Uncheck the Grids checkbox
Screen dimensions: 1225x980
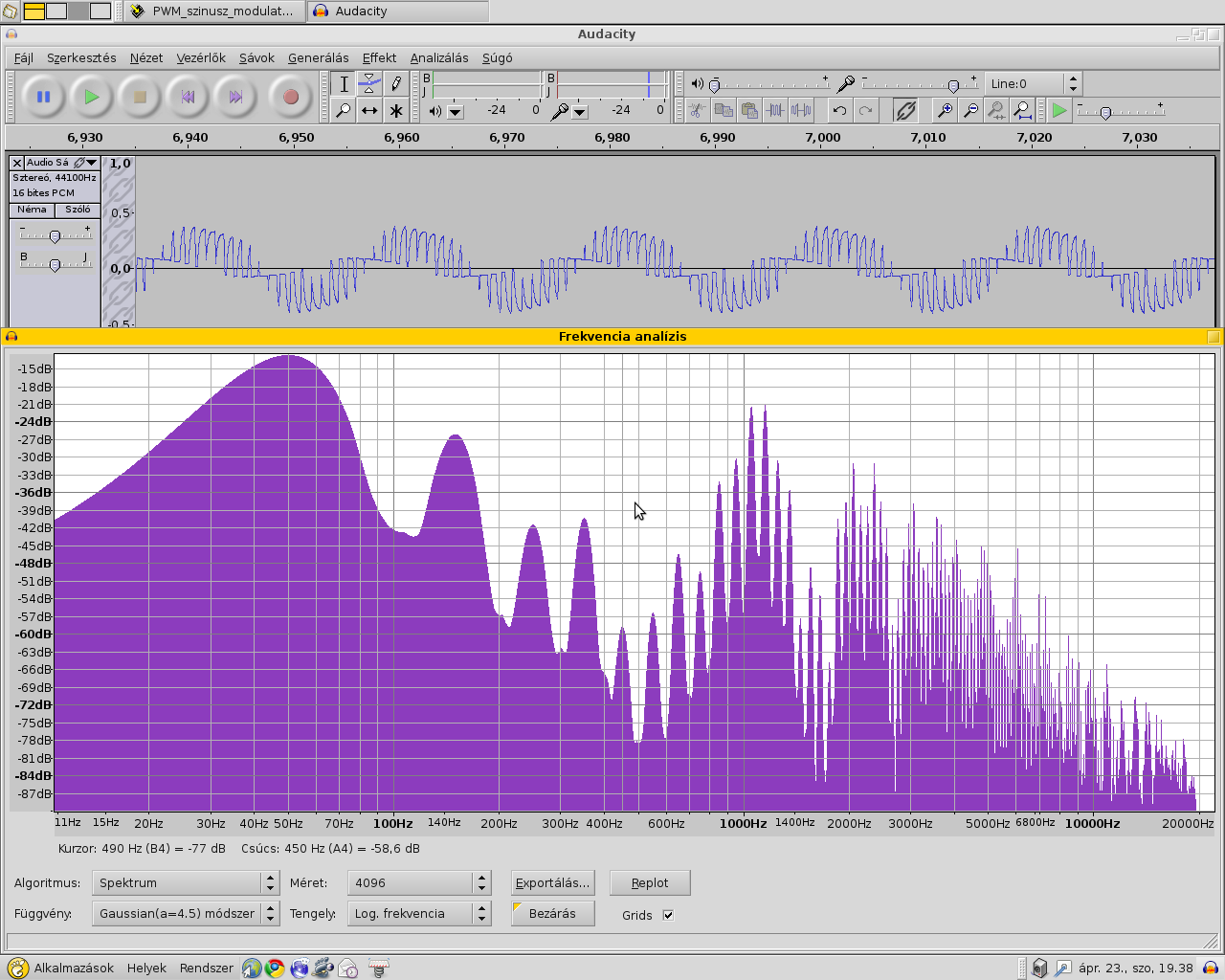(668, 915)
